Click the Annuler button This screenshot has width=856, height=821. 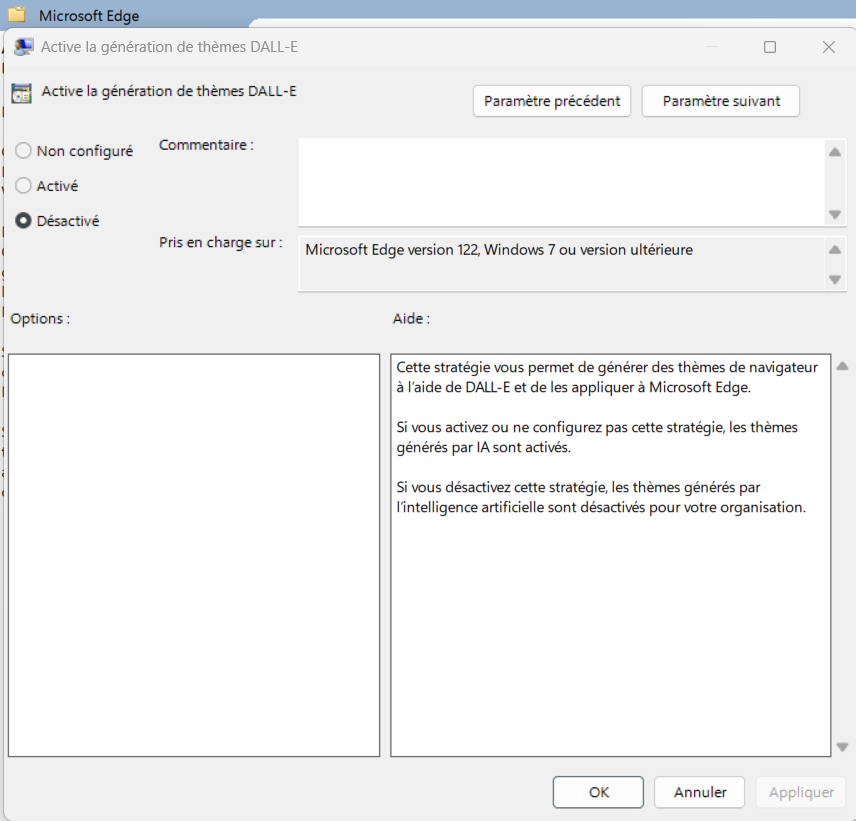tap(699, 792)
